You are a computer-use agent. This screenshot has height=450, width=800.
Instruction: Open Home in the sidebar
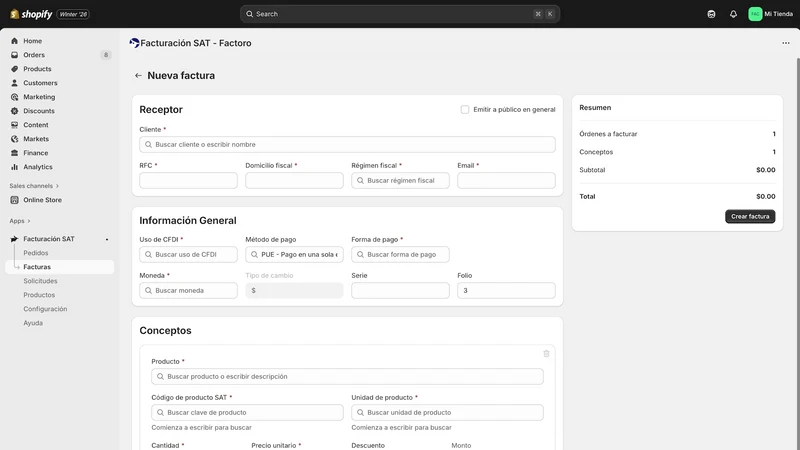pos(33,41)
